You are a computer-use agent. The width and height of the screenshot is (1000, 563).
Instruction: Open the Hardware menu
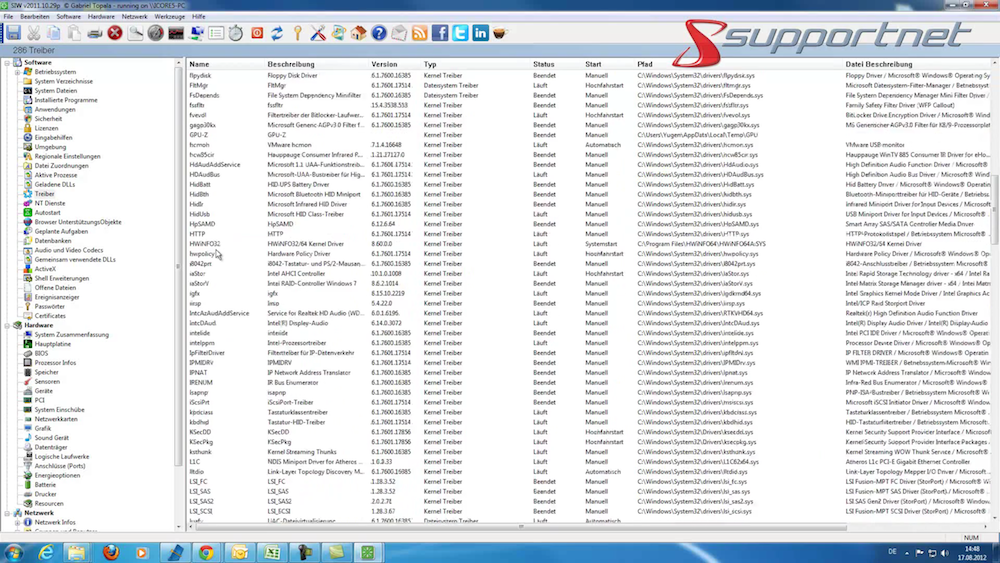tap(101, 17)
